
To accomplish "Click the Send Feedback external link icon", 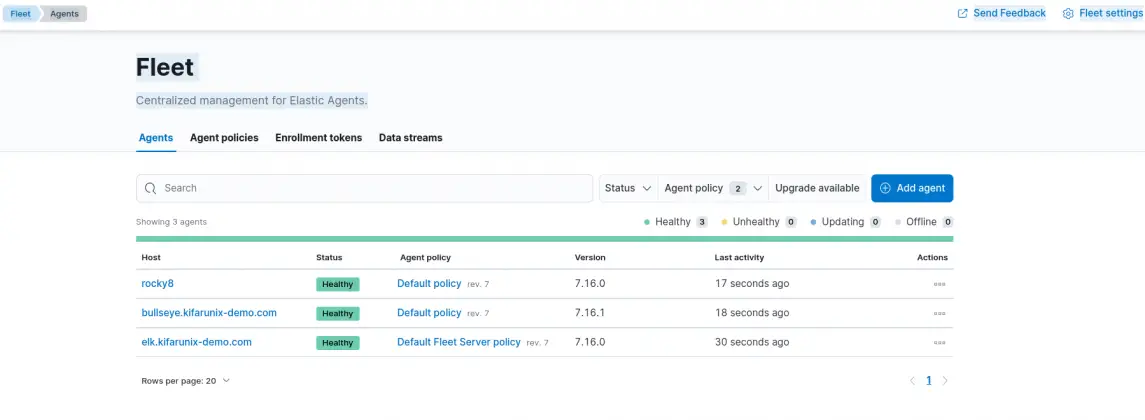I will coord(963,14).
